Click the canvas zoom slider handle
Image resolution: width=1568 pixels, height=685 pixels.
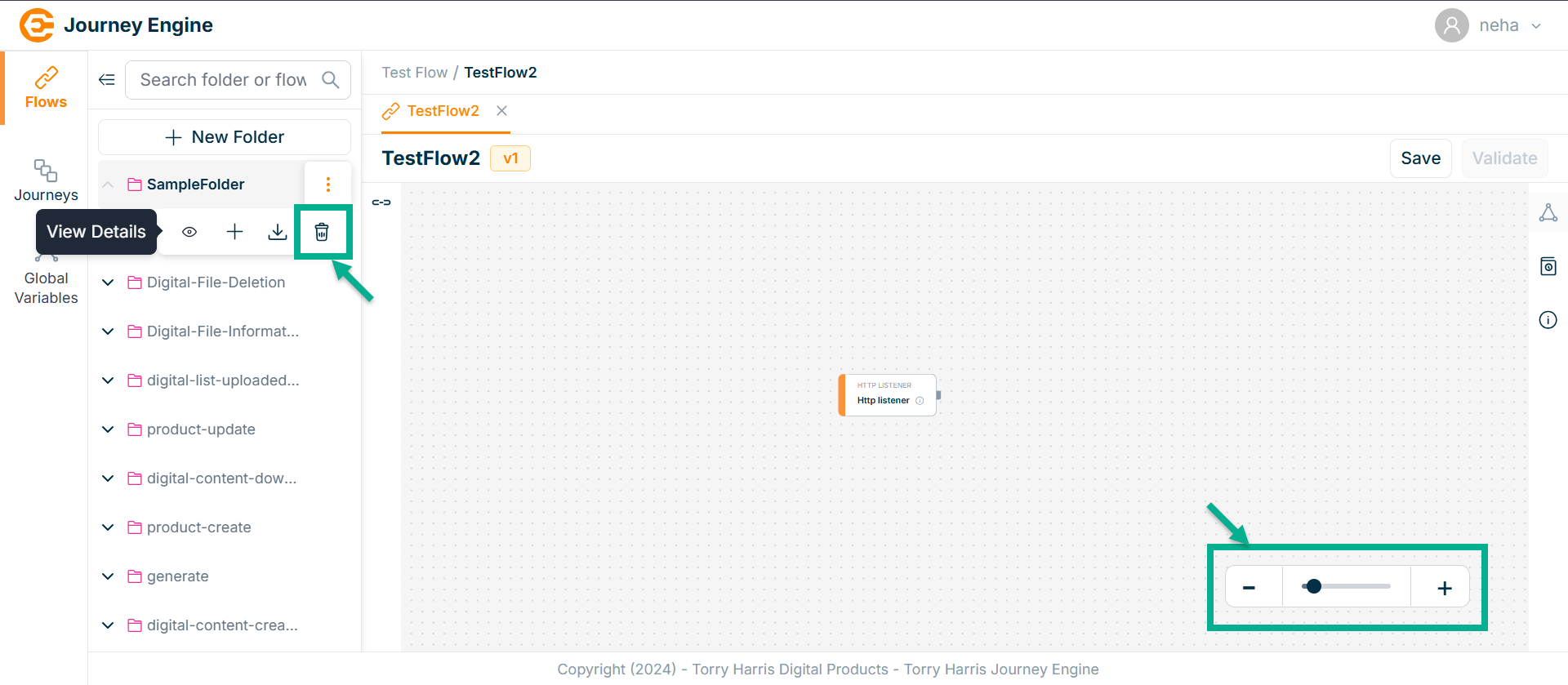[x=1313, y=586]
